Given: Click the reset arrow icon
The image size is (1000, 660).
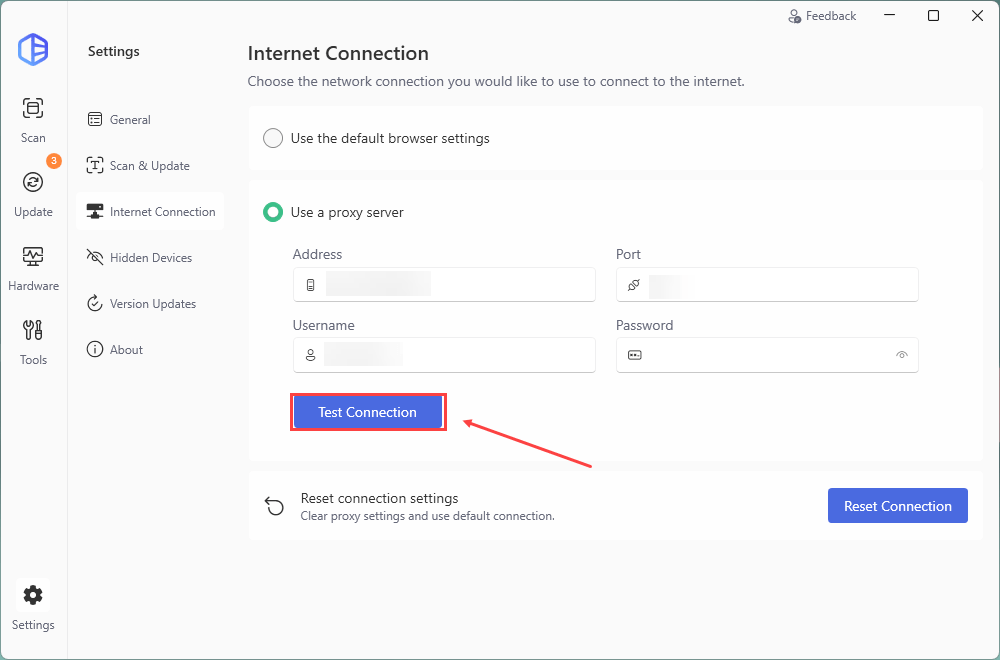Looking at the screenshot, I should [274, 506].
